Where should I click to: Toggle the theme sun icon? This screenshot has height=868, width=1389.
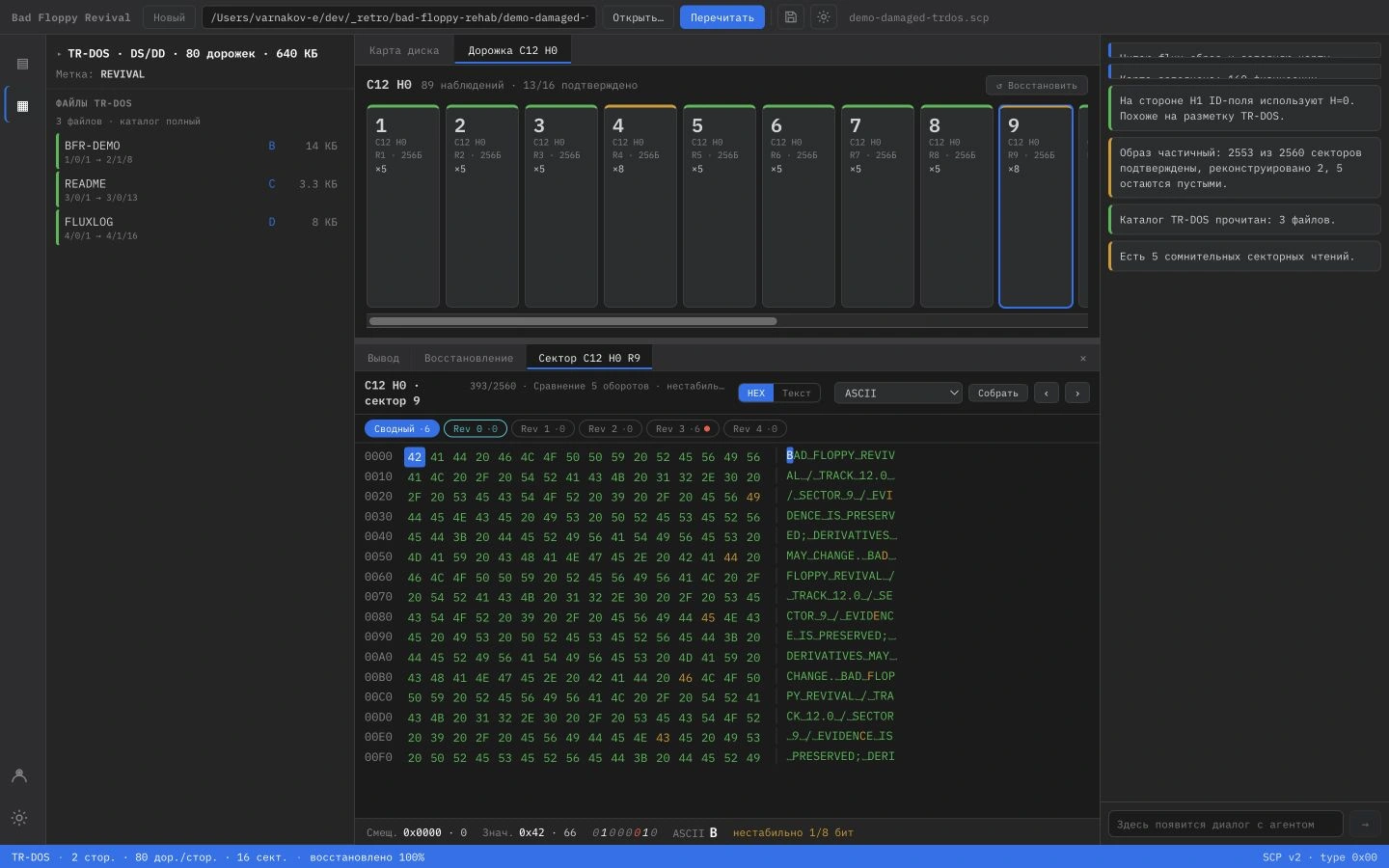pyautogui.click(x=823, y=17)
